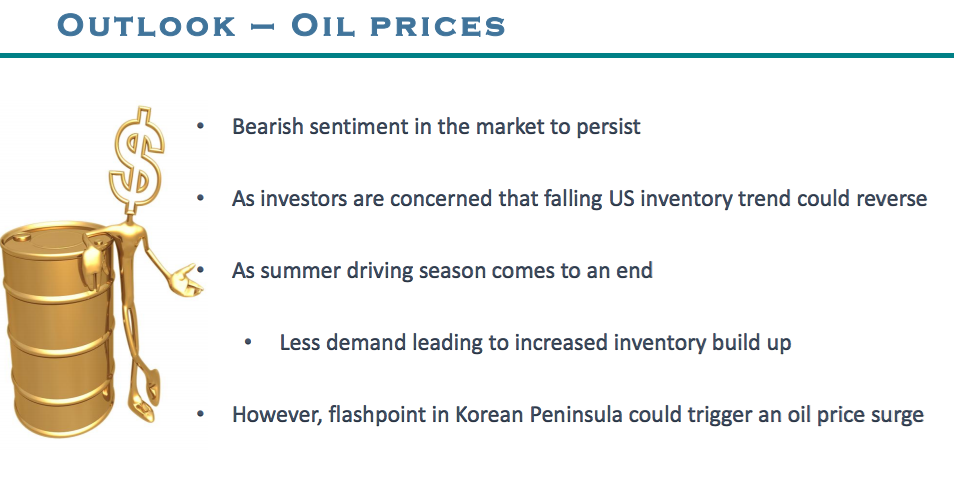
Task: Select the "Outlook – Oil prices" slide title
Action: point(282,24)
